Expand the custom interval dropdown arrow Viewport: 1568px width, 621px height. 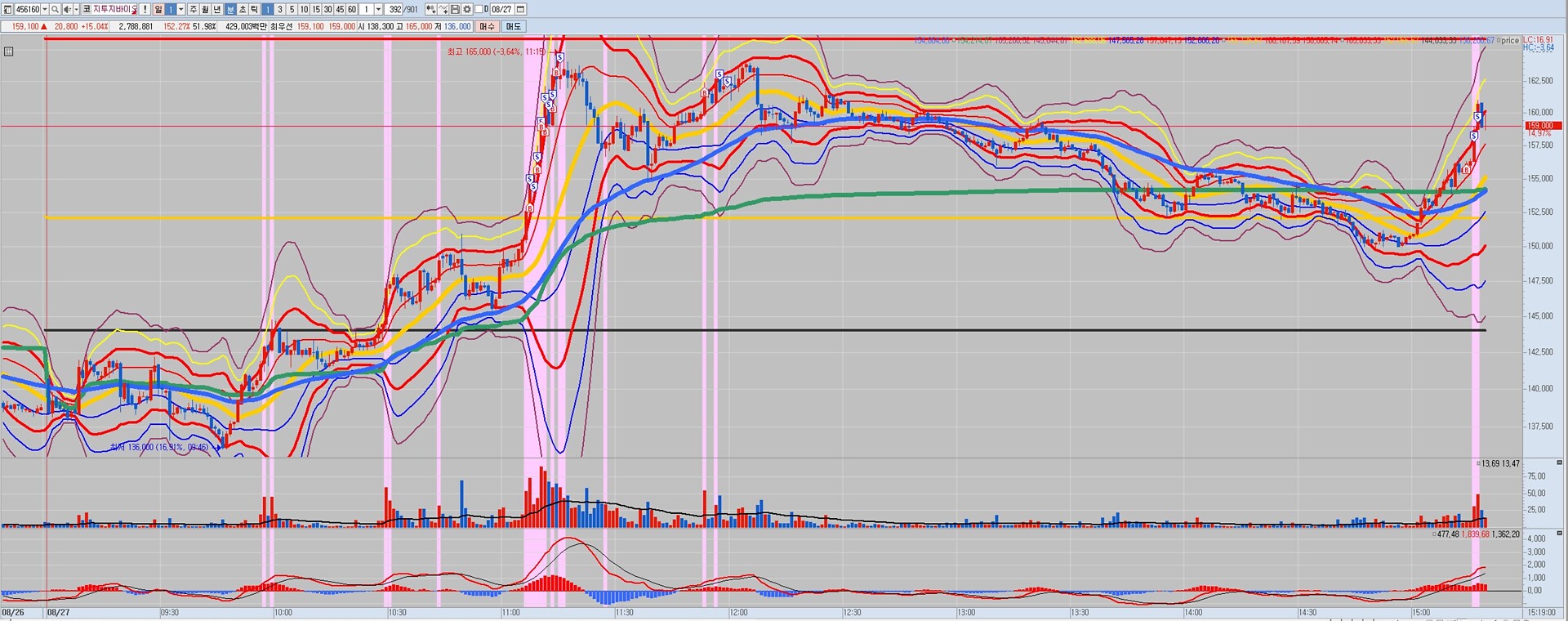378,9
